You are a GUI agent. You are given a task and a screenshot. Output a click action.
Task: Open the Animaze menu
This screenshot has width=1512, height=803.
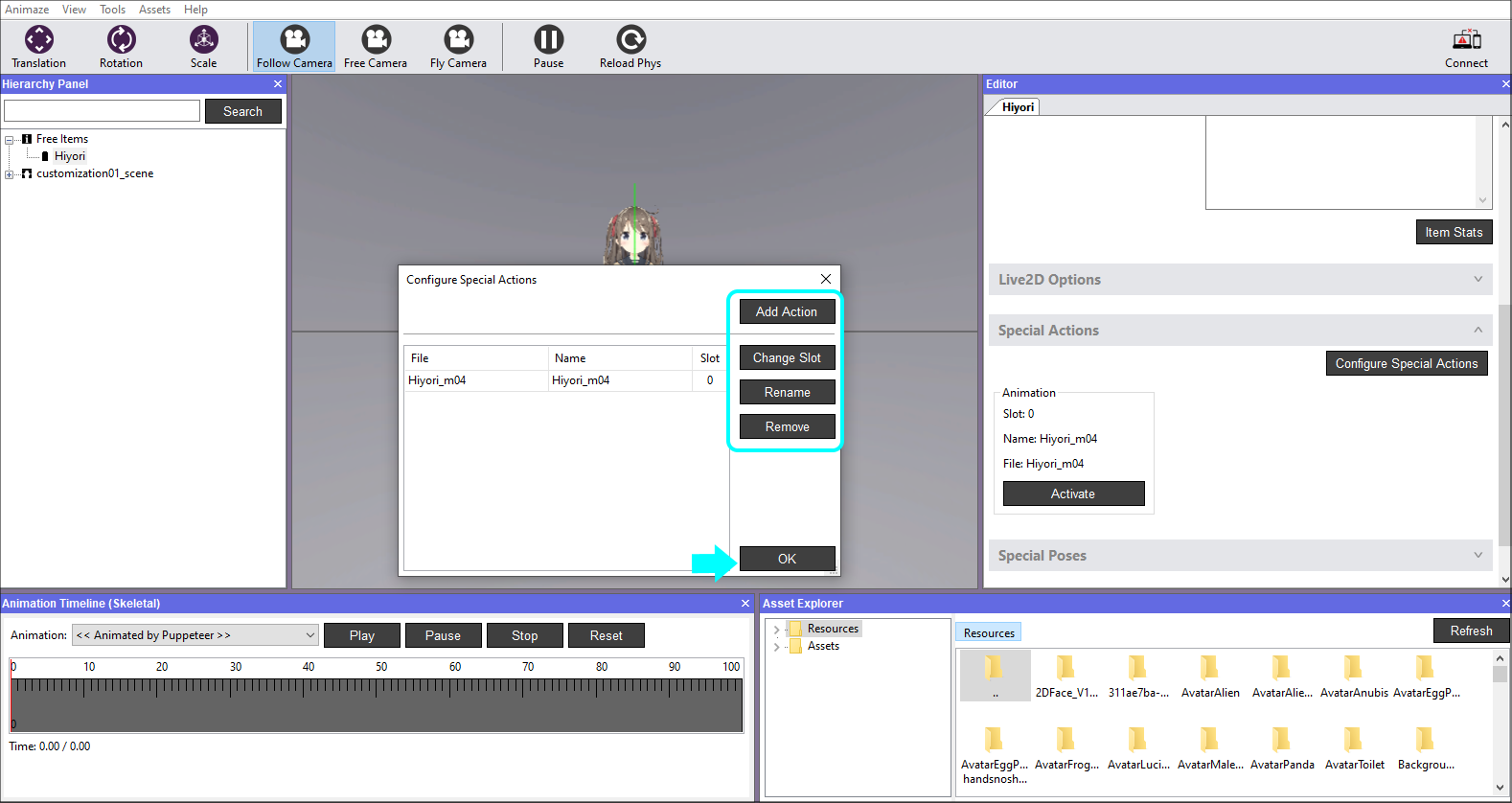coord(27,10)
